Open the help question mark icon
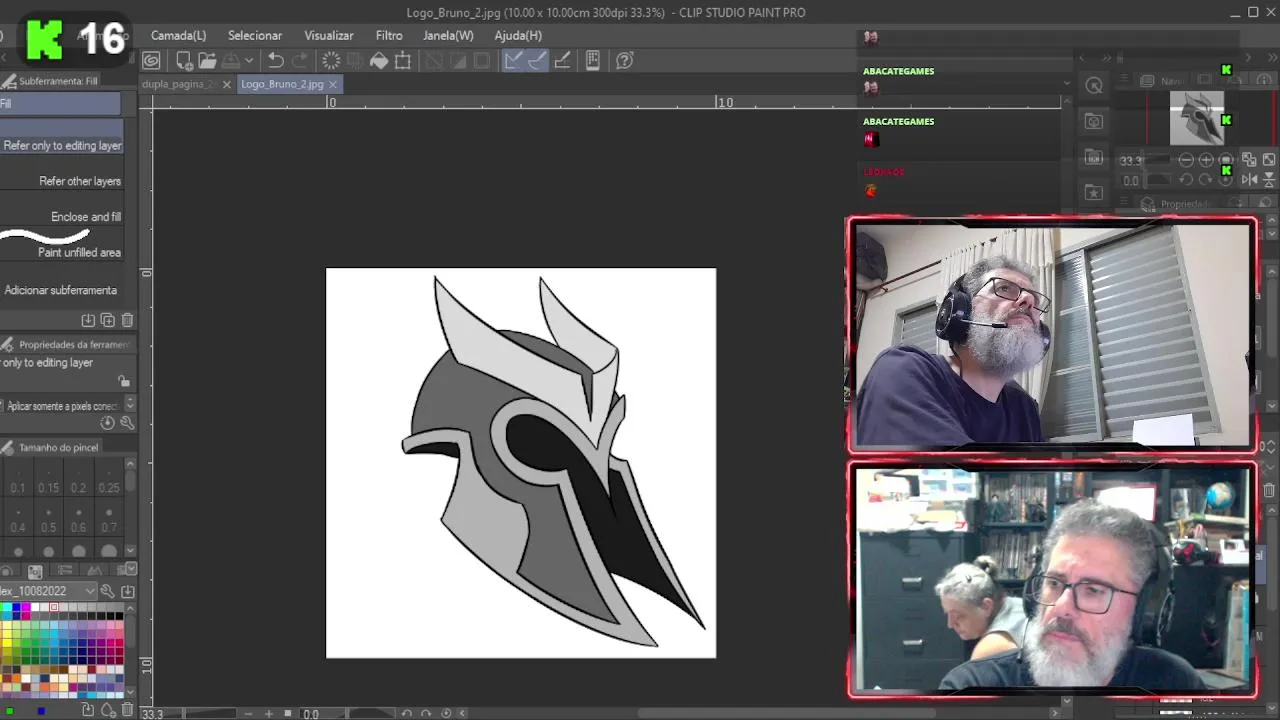 [625, 61]
